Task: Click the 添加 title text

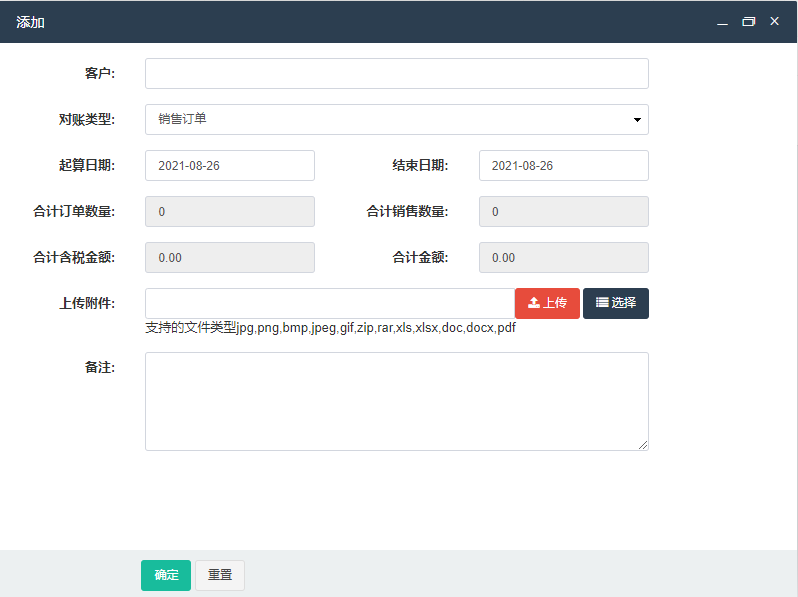Action: click(x=31, y=22)
